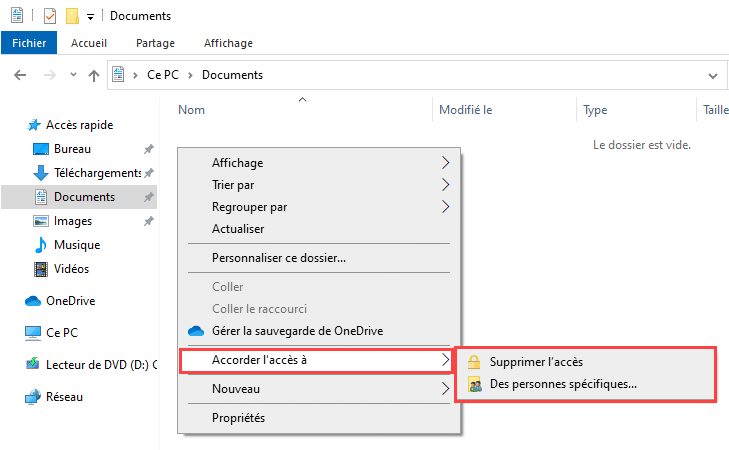Select Bureau in the navigation pane
Screen dimensions: 729x450
tap(72, 149)
